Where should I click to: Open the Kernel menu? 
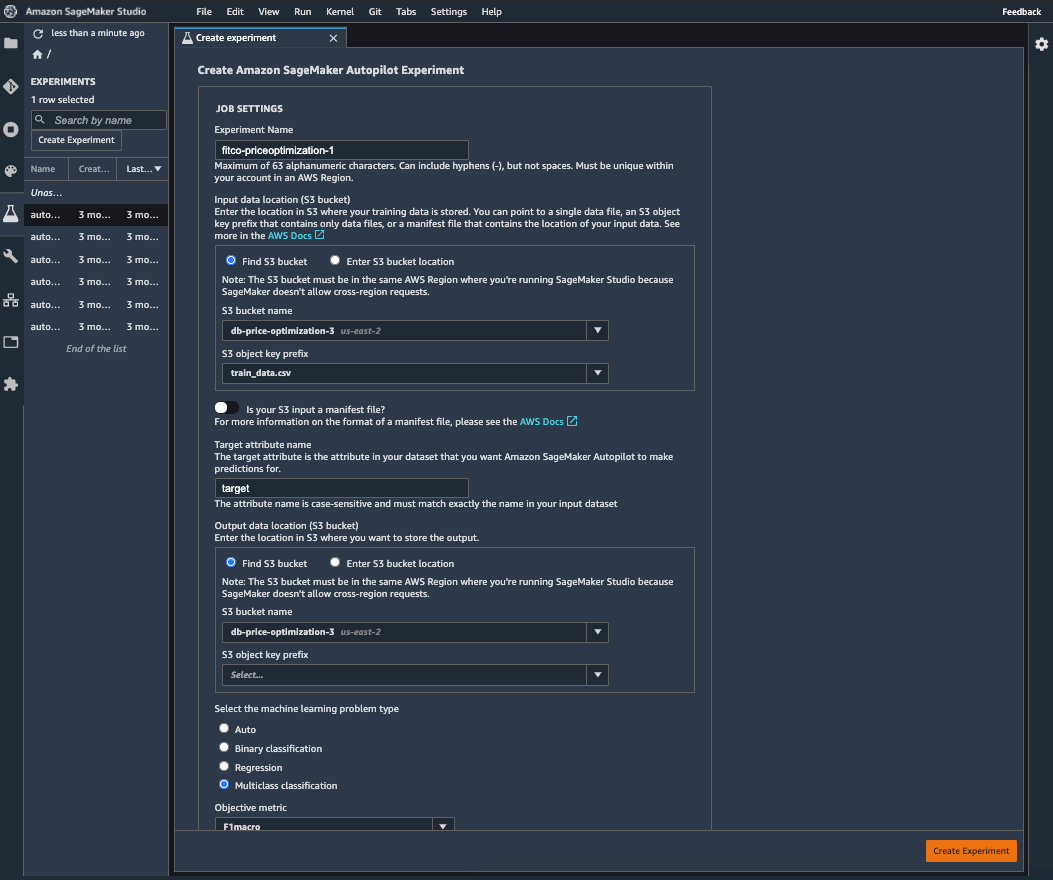[339, 12]
